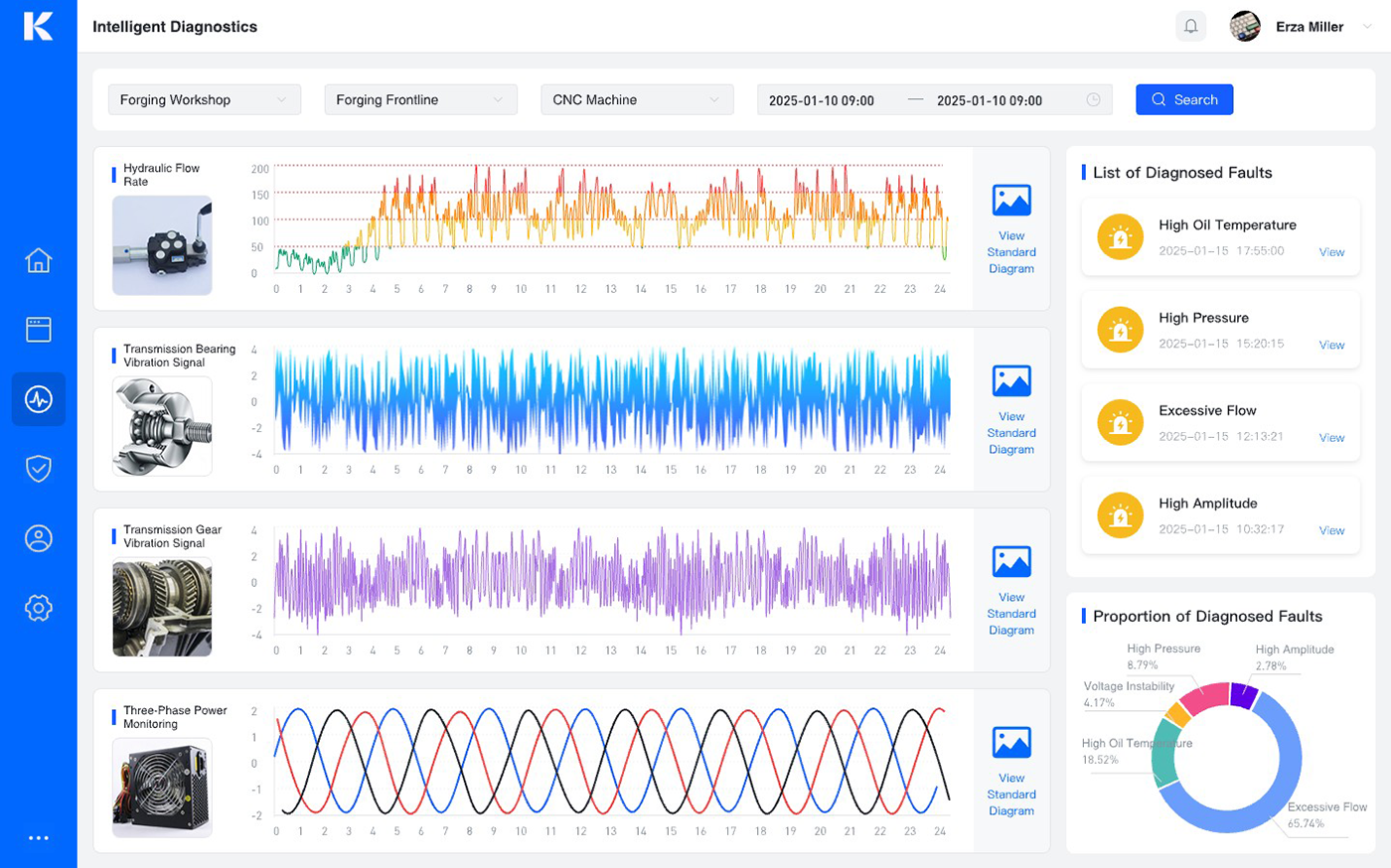This screenshot has height=868, width=1391.
Task: Click the High Amplitude alarm icon
Action: tap(1120, 515)
